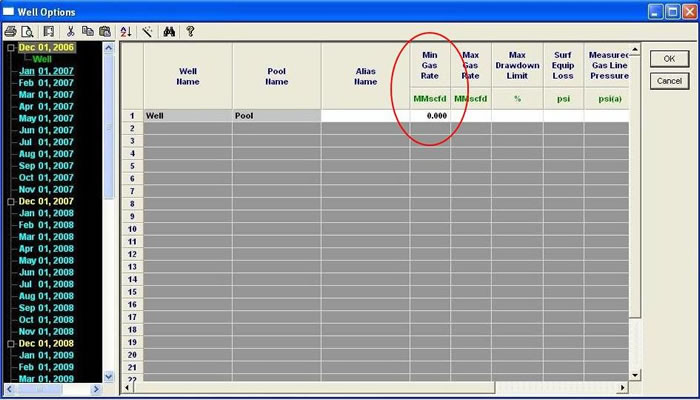Click the Help question mark icon
700x400 pixels.
coord(190,32)
